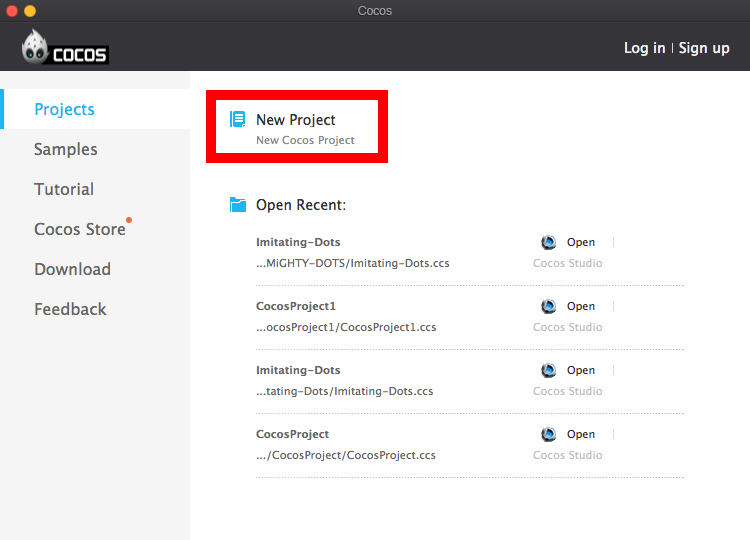Go to Cocos Store in sidebar

80,229
